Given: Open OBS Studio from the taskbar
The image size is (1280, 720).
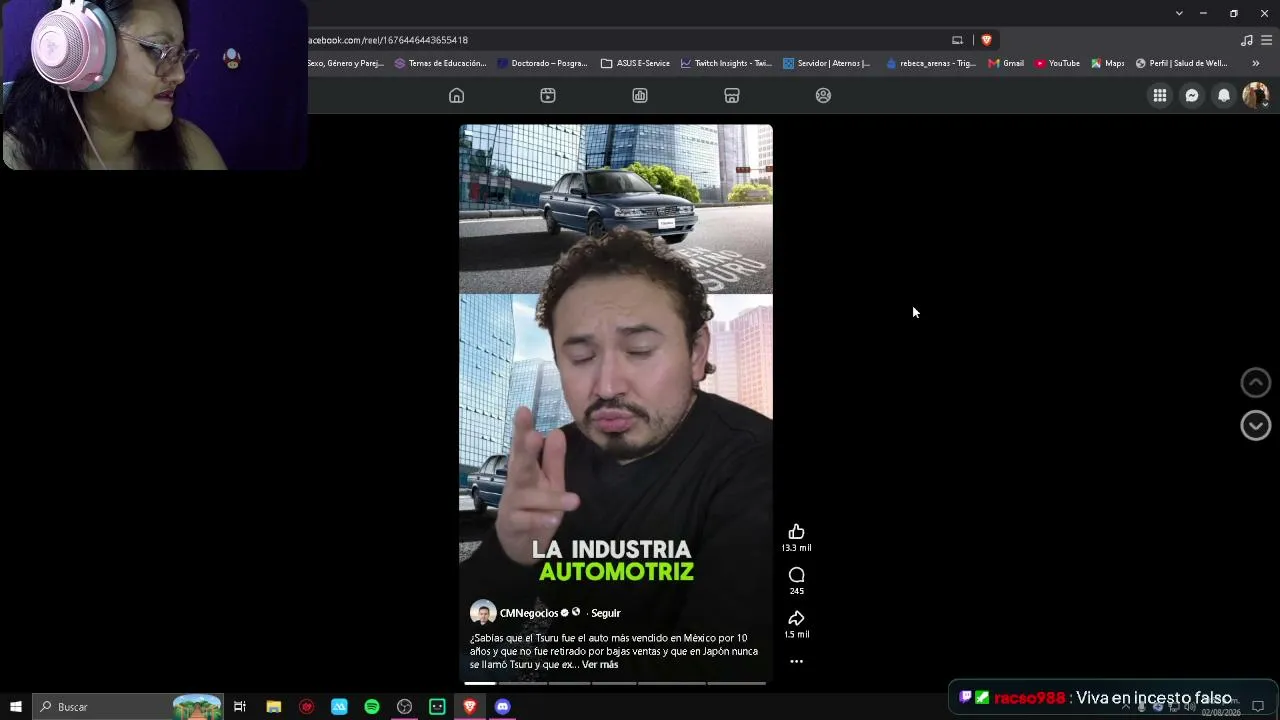Looking at the screenshot, I should (404, 706).
